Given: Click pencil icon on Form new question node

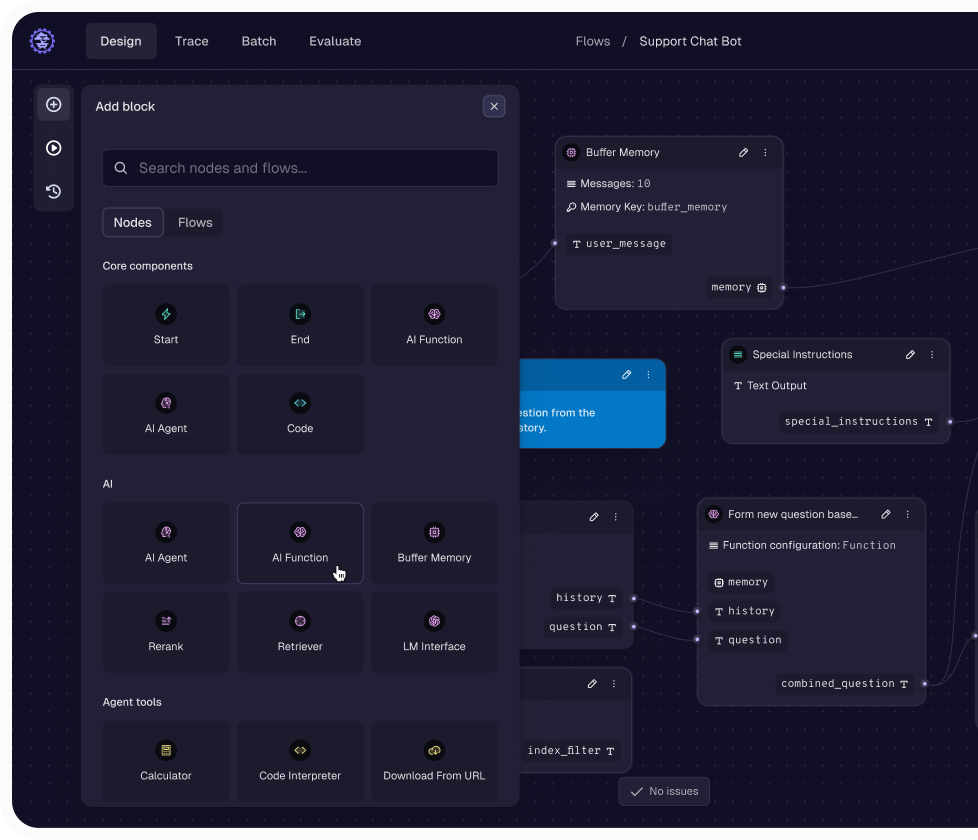Looking at the screenshot, I should pos(885,515).
